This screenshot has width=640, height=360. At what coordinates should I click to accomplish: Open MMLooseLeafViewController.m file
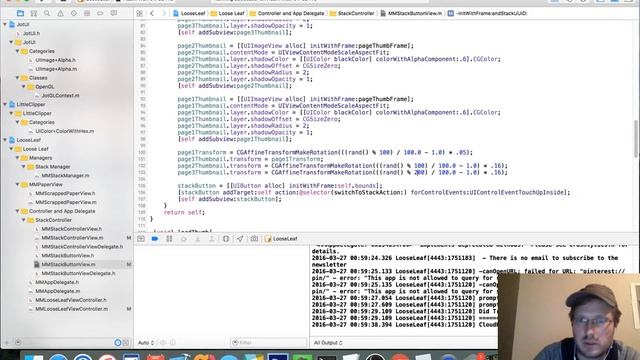coord(71,309)
